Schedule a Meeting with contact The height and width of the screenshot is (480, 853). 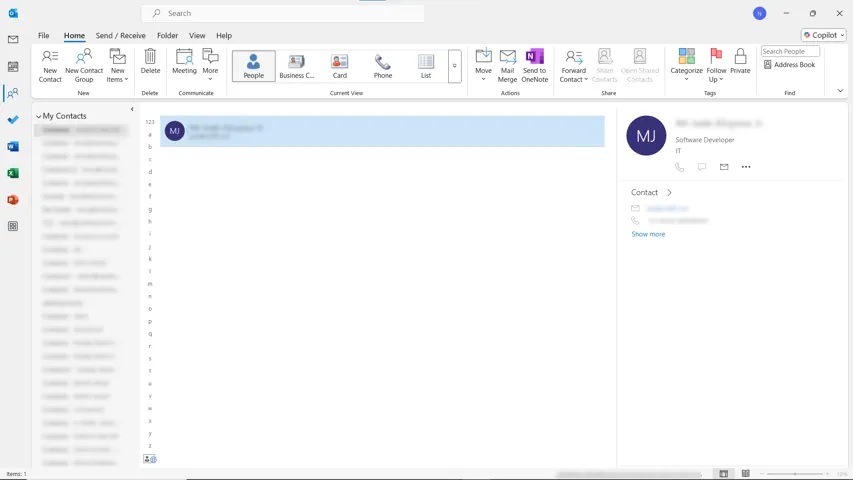(x=184, y=61)
